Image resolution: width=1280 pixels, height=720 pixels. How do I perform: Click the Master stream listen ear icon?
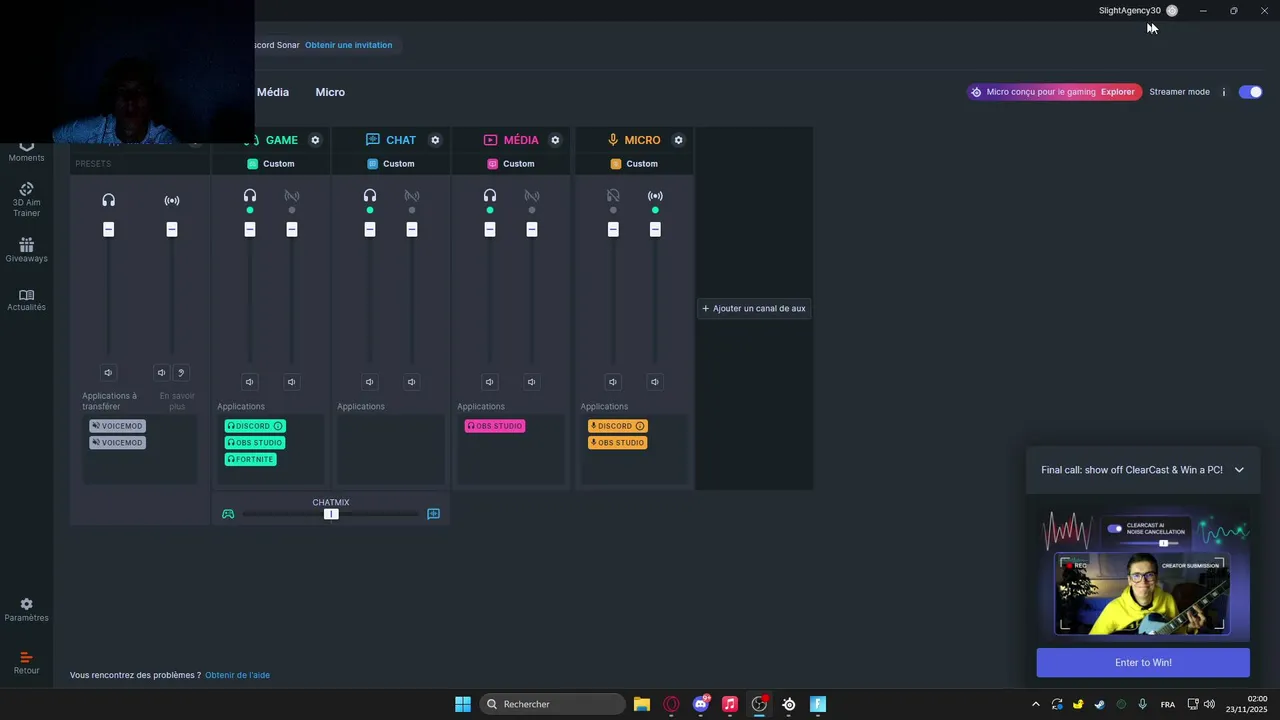[x=181, y=373]
